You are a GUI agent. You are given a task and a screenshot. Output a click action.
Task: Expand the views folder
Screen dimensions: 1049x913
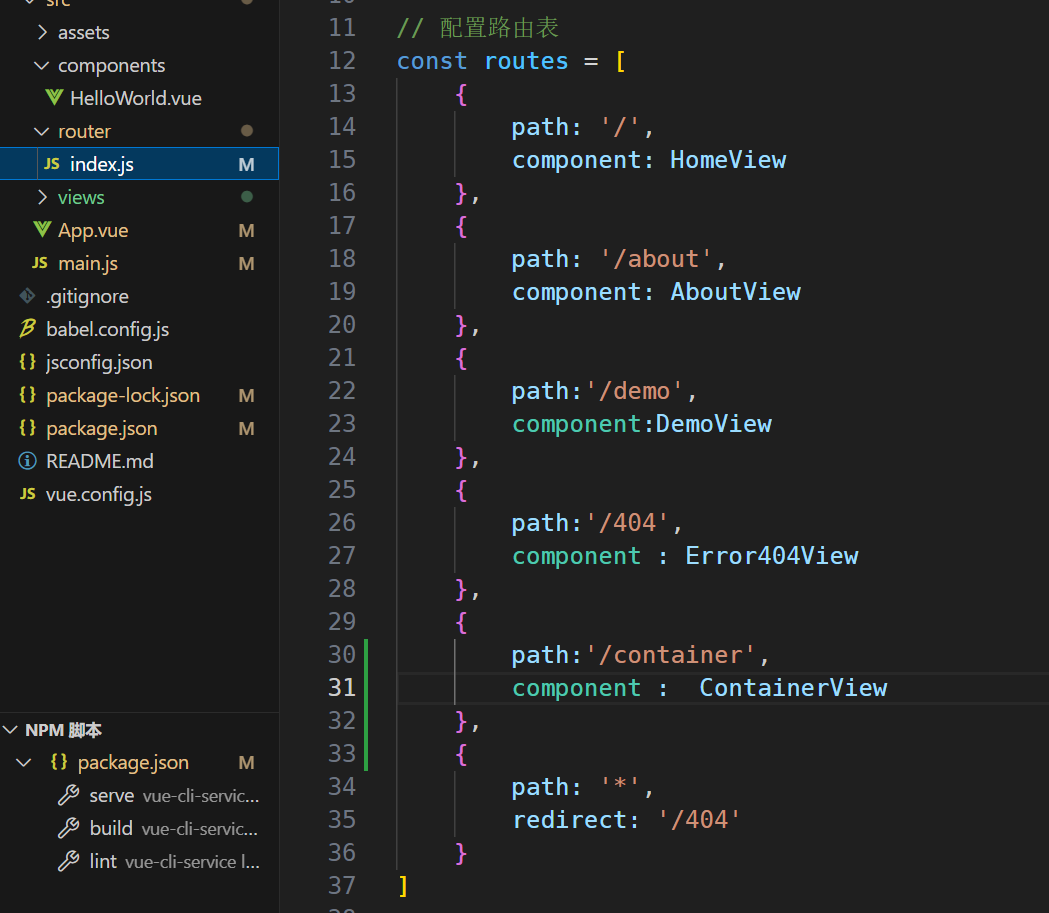coord(43,197)
